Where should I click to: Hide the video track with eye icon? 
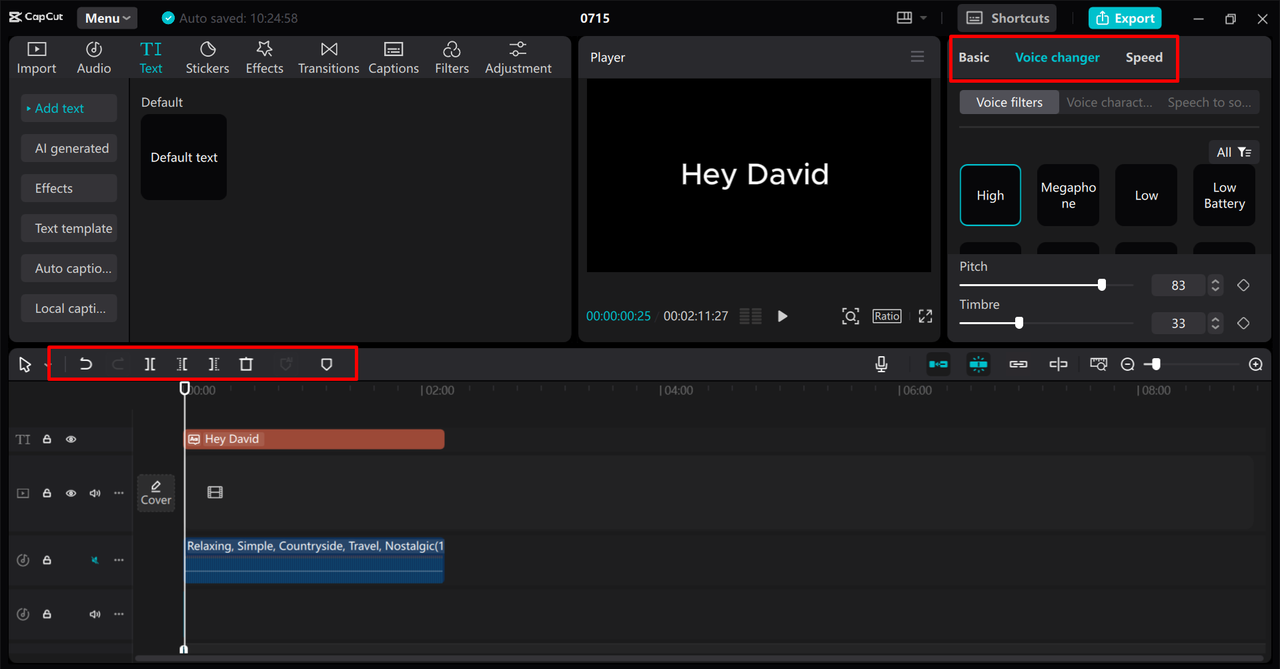pos(71,493)
